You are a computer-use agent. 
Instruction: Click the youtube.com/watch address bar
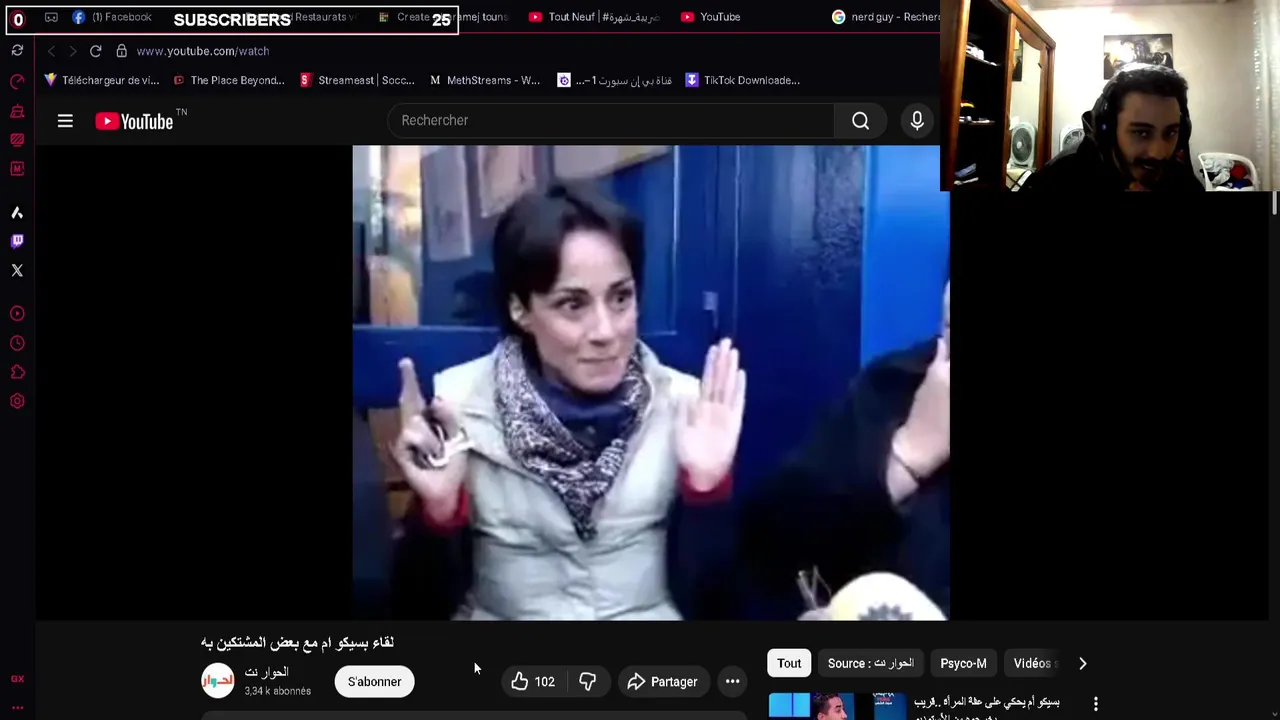203,51
